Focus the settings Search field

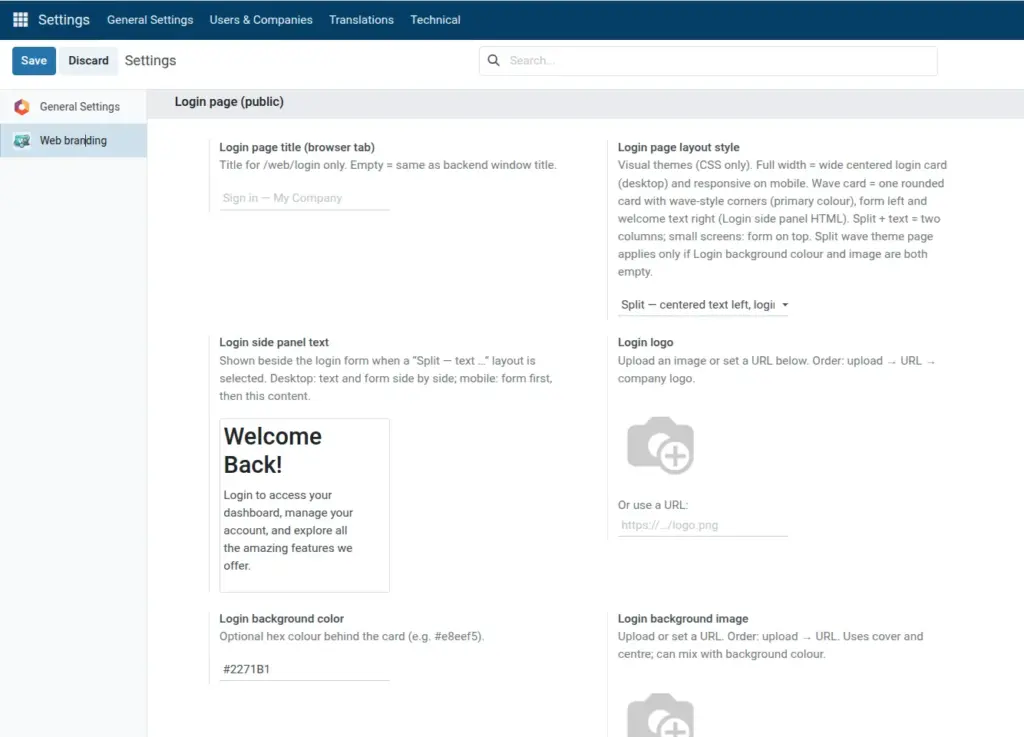tap(708, 61)
